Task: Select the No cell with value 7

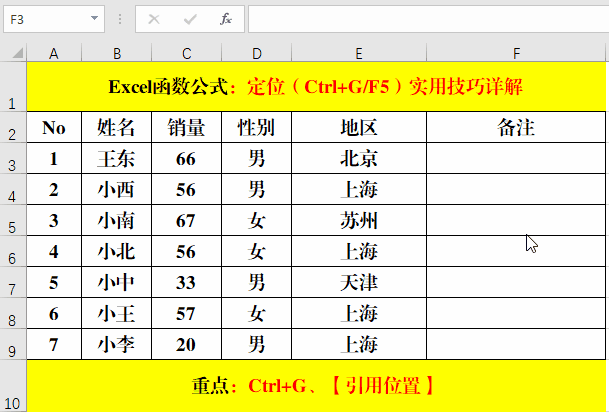Action: pyautogui.click(x=54, y=344)
